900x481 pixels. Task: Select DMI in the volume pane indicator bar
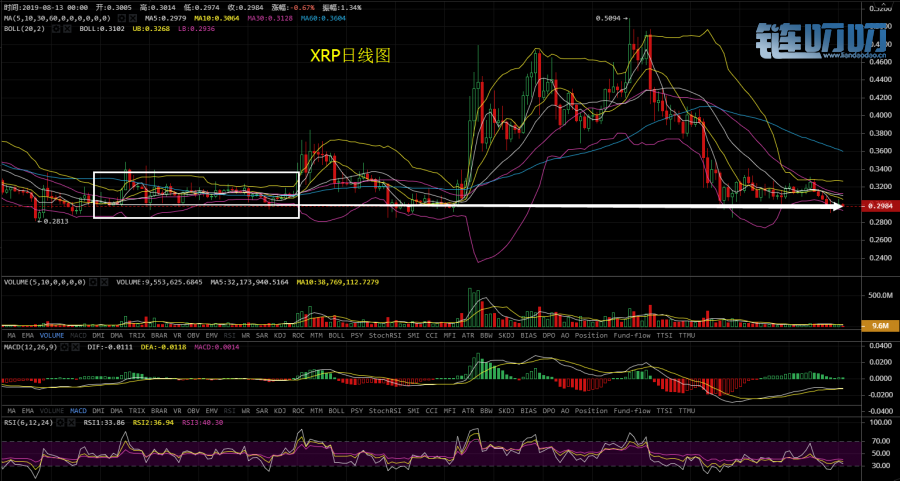98,335
